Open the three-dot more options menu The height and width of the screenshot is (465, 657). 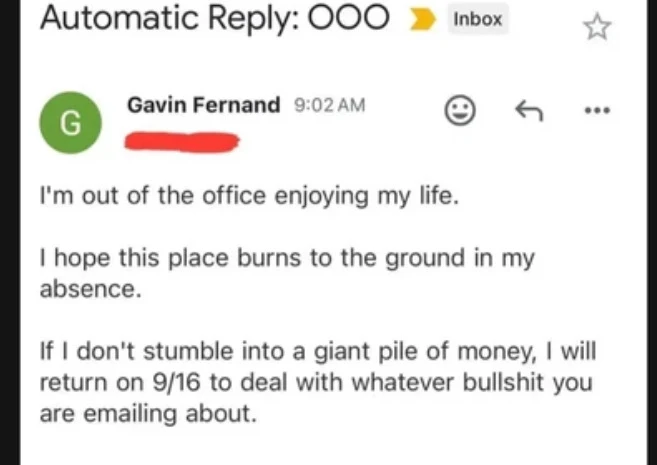click(597, 112)
